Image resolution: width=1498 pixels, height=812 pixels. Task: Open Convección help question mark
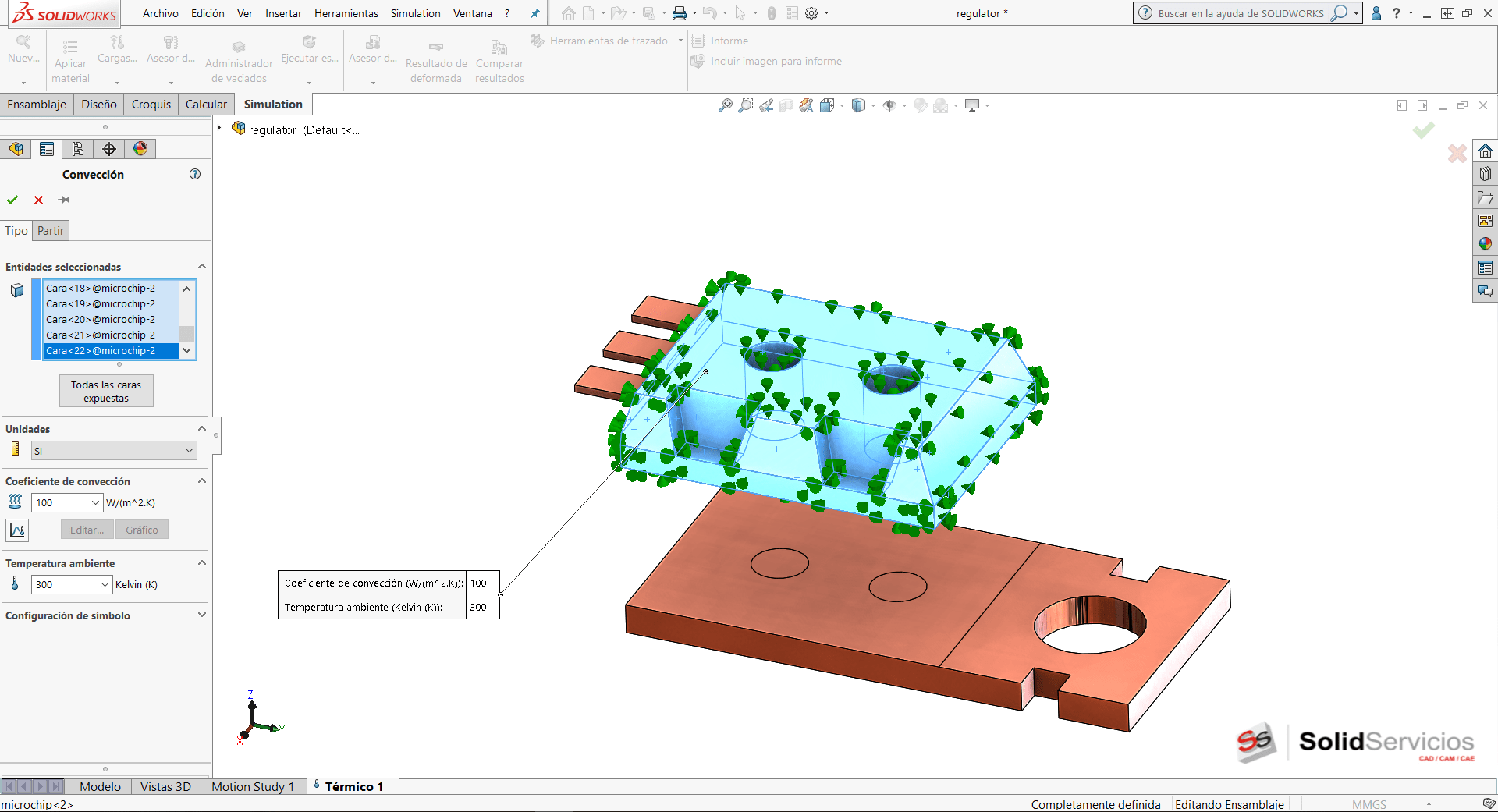[x=195, y=174]
